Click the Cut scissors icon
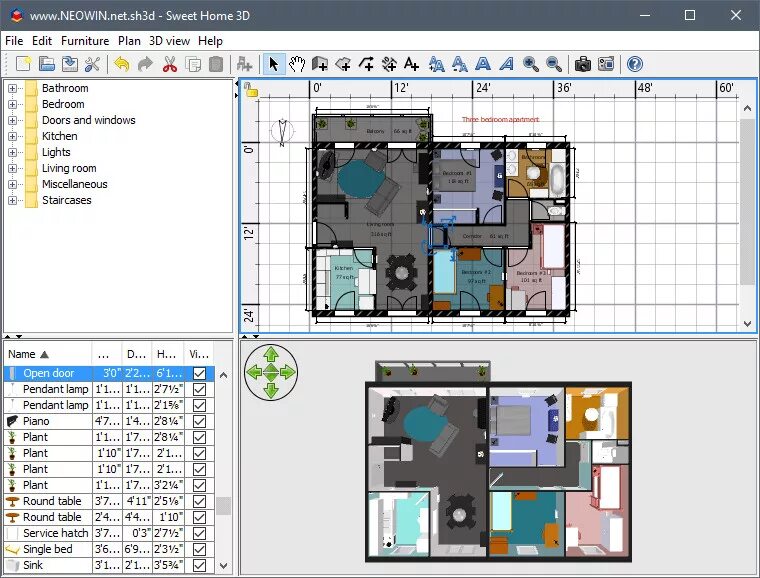Image resolution: width=760 pixels, height=578 pixels. [x=170, y=64]
